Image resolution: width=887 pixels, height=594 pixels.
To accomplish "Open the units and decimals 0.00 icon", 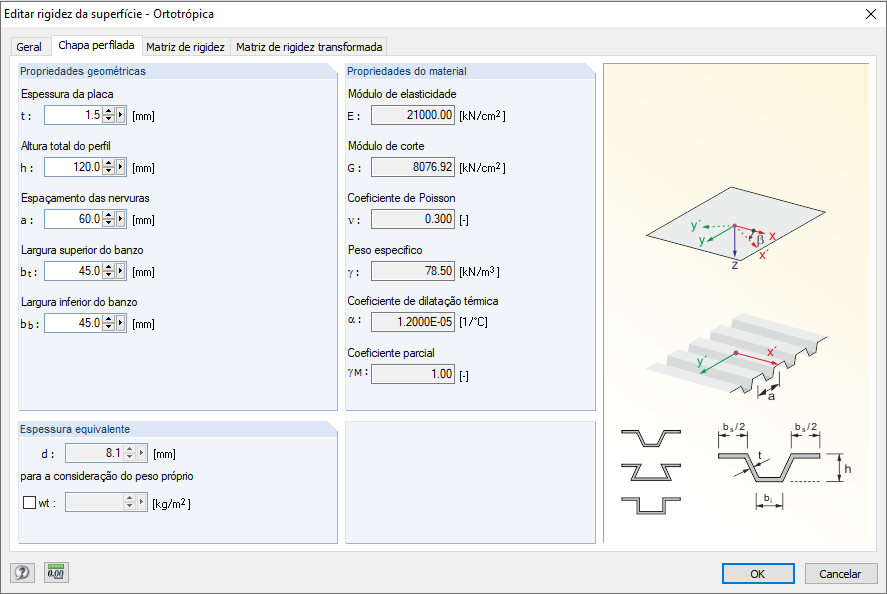I will (x=55, y=573).
